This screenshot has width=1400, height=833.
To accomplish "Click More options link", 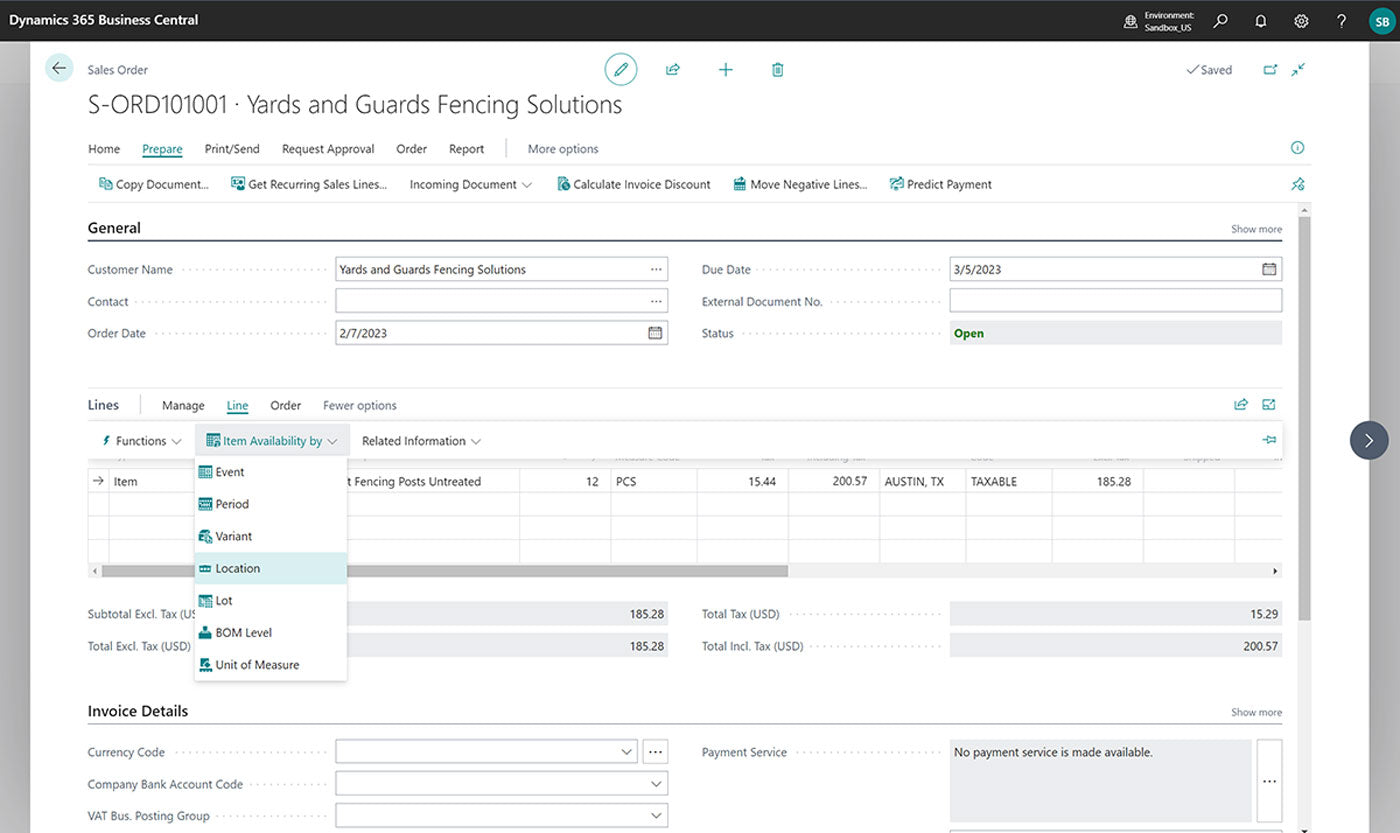I will 563,149.
